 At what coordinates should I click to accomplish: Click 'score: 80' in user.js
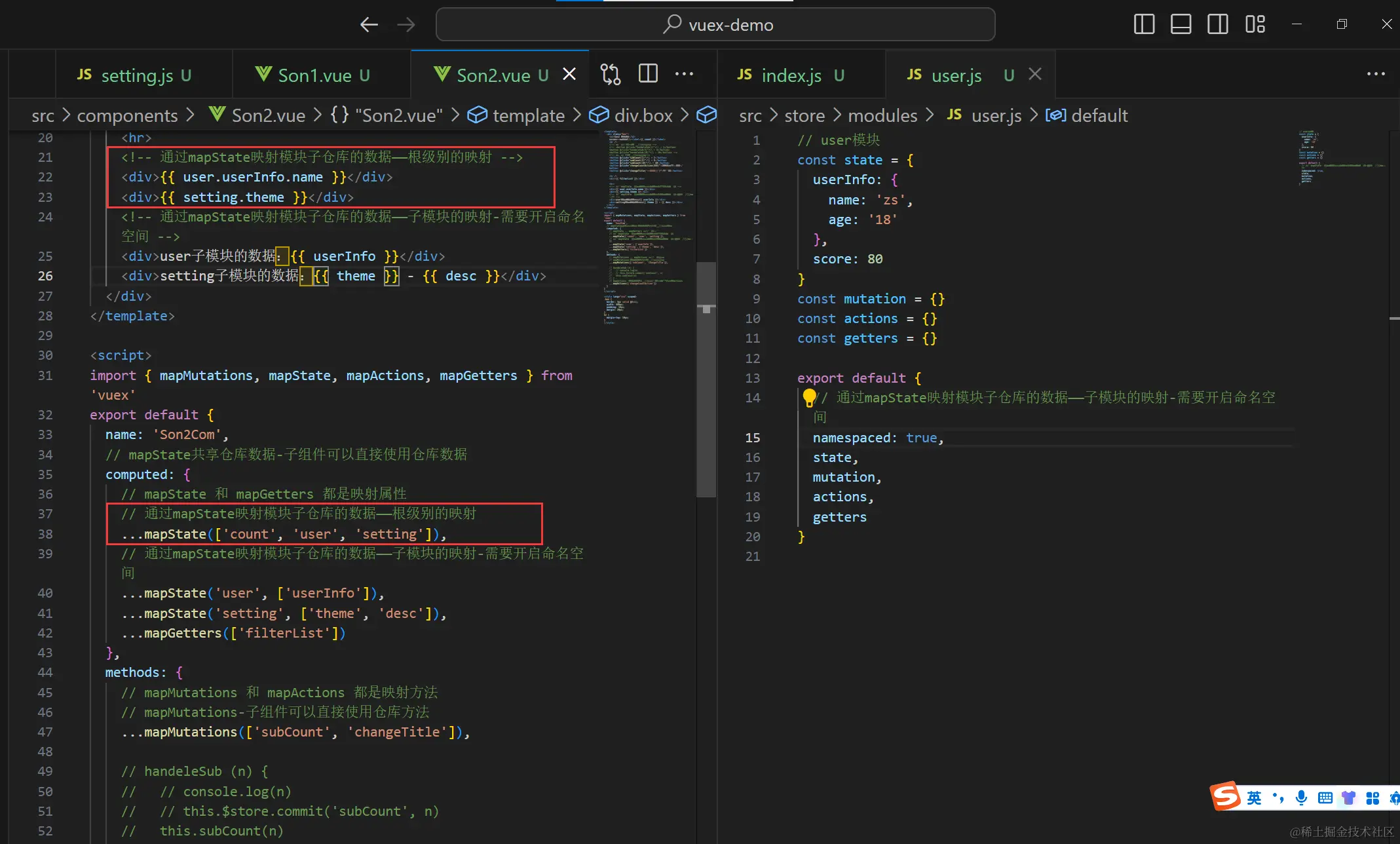848,259
